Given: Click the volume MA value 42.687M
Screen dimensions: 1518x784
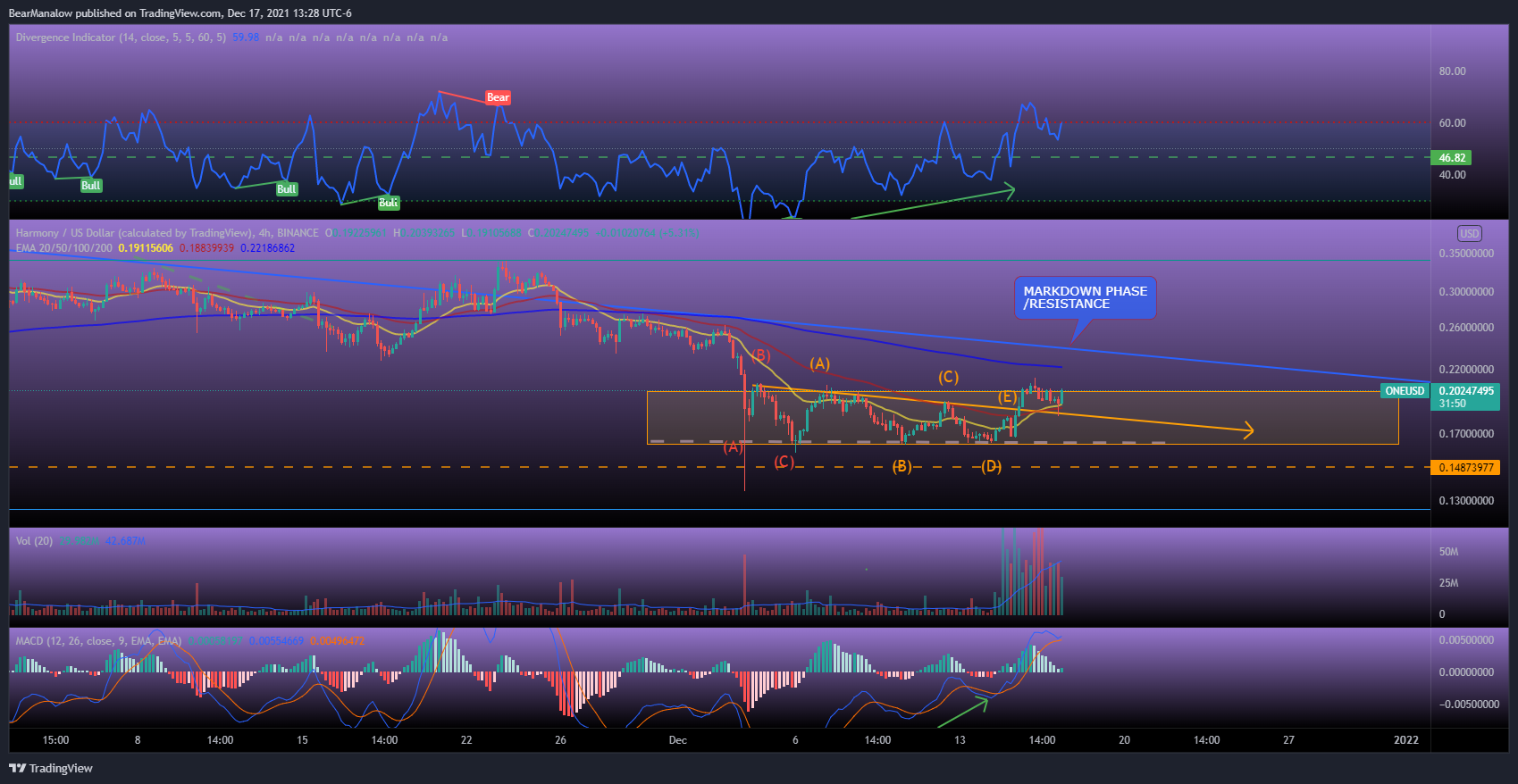Looking at the screenshot, I should coord(125,541).
